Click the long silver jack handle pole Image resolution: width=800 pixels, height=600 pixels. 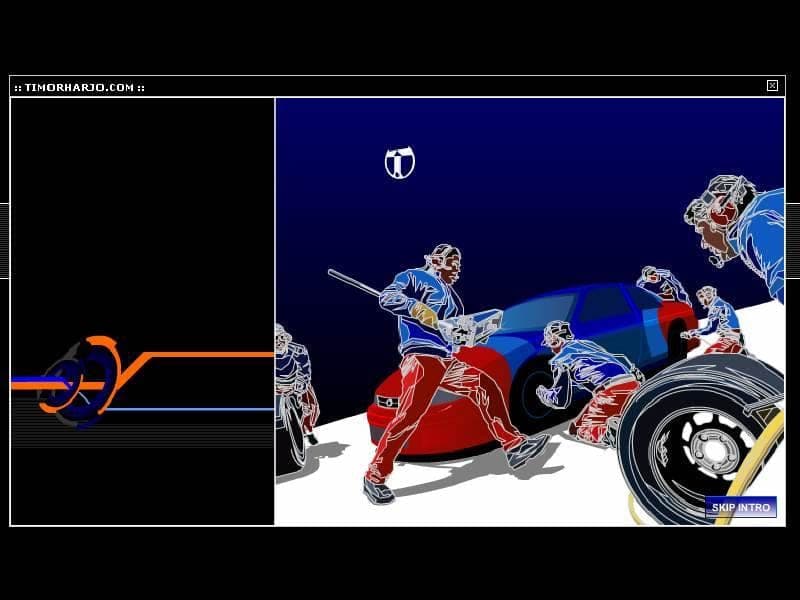point(354,283)
